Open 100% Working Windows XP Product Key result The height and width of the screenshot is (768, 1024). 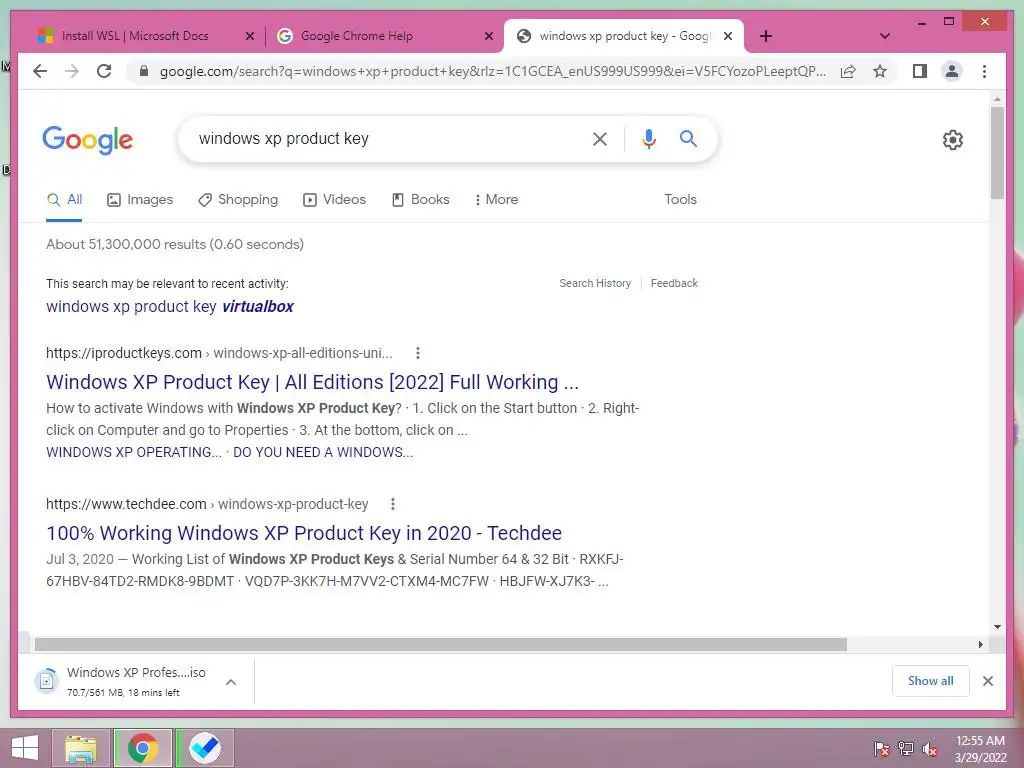(304, 533)
